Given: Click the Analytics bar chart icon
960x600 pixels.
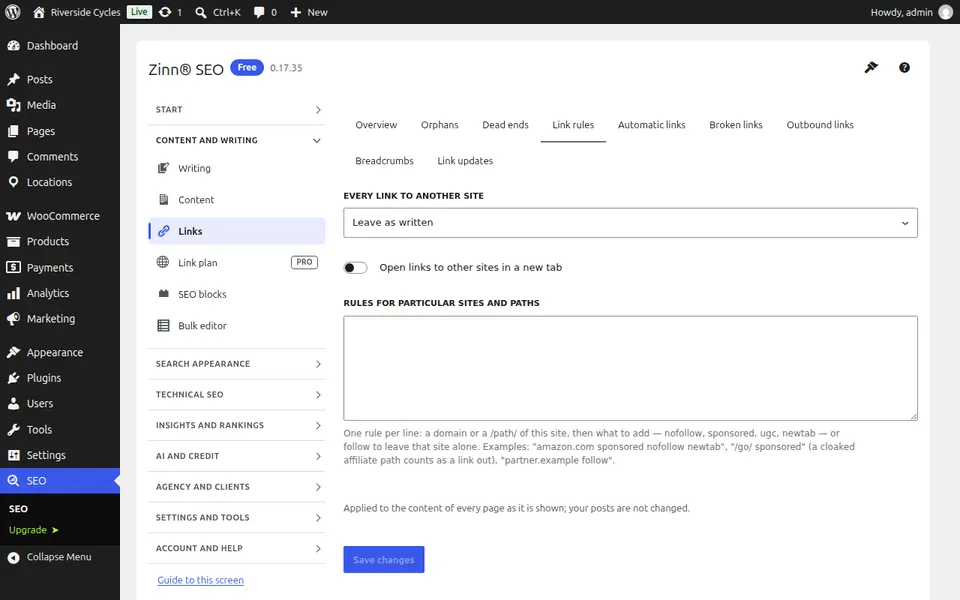Looking at the screenshot, I should coord(13,293).
